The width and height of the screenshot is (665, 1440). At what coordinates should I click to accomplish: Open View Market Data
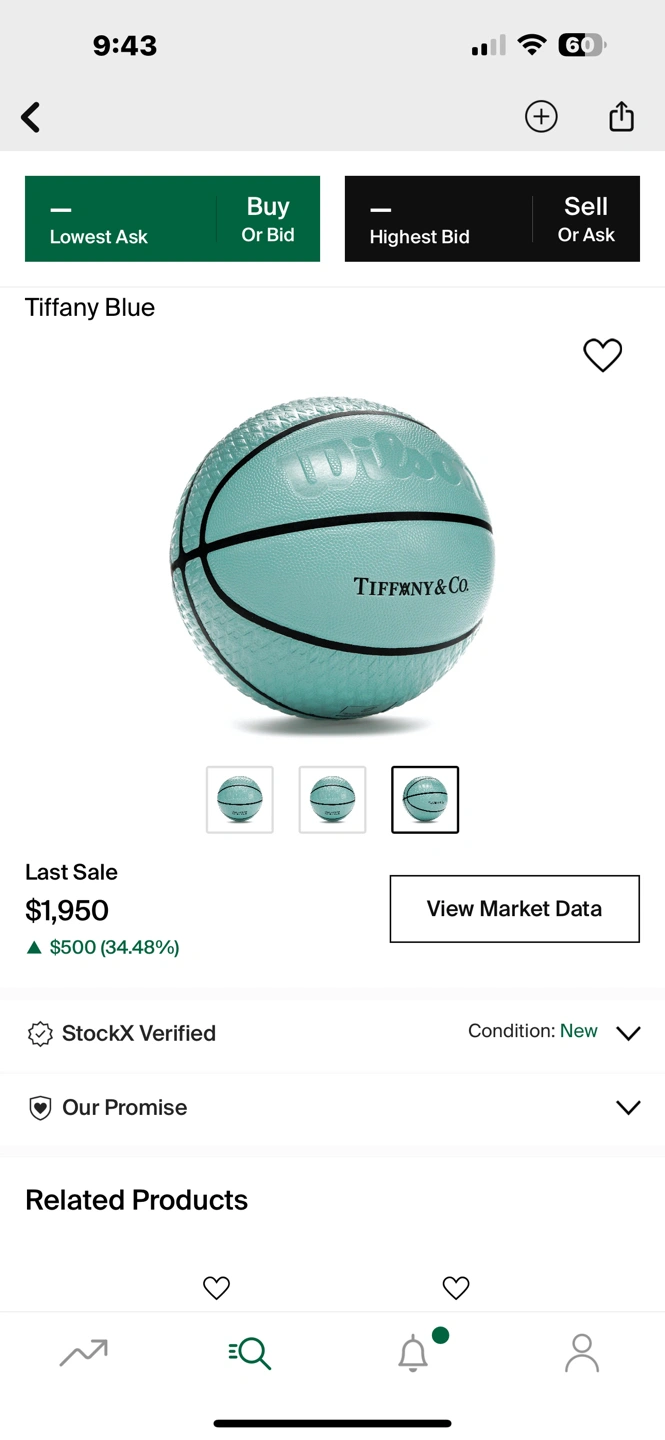point(514,909)
